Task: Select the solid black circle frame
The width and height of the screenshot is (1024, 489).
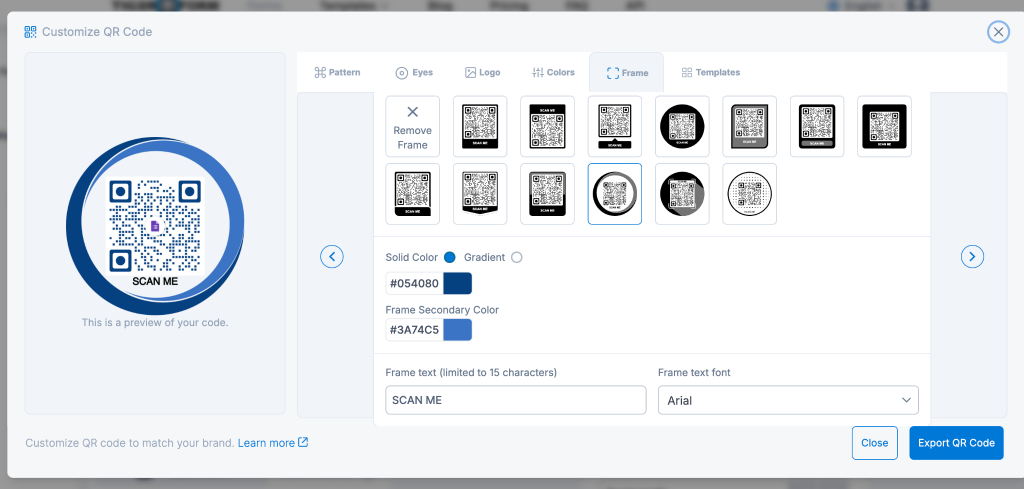Action: click(682, 127)
